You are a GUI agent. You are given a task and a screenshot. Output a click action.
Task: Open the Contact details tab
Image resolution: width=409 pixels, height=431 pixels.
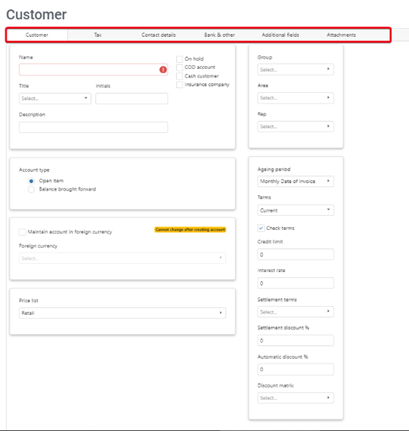pyautogui.click(x=158, y=35)
